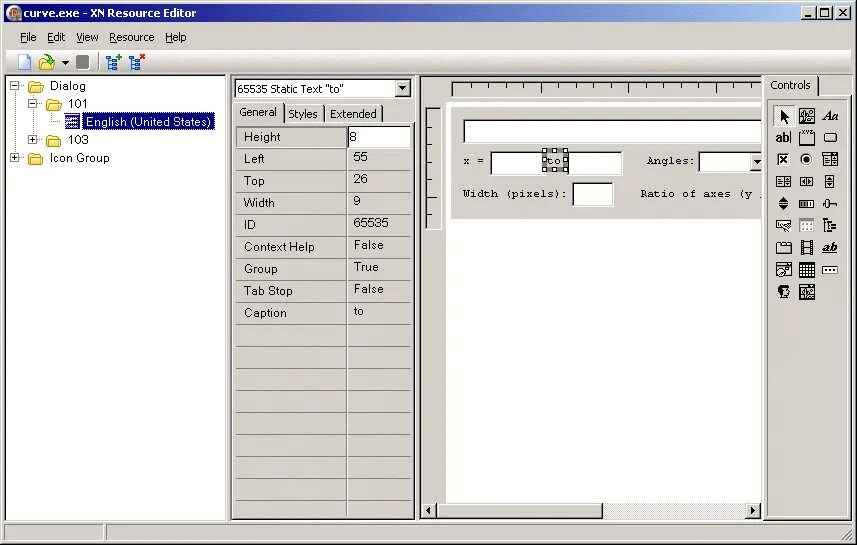Open the open-file dropdown arrow in toolbar
The height and width of the screenshot is (545, 857).
(x=65, y=63)
